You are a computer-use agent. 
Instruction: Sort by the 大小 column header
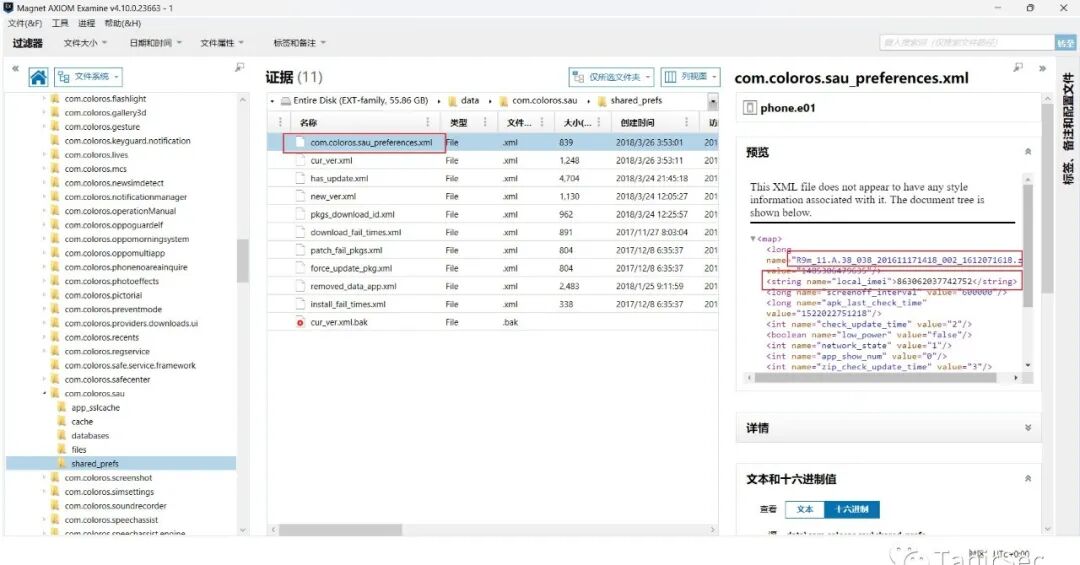coord(577,123)
